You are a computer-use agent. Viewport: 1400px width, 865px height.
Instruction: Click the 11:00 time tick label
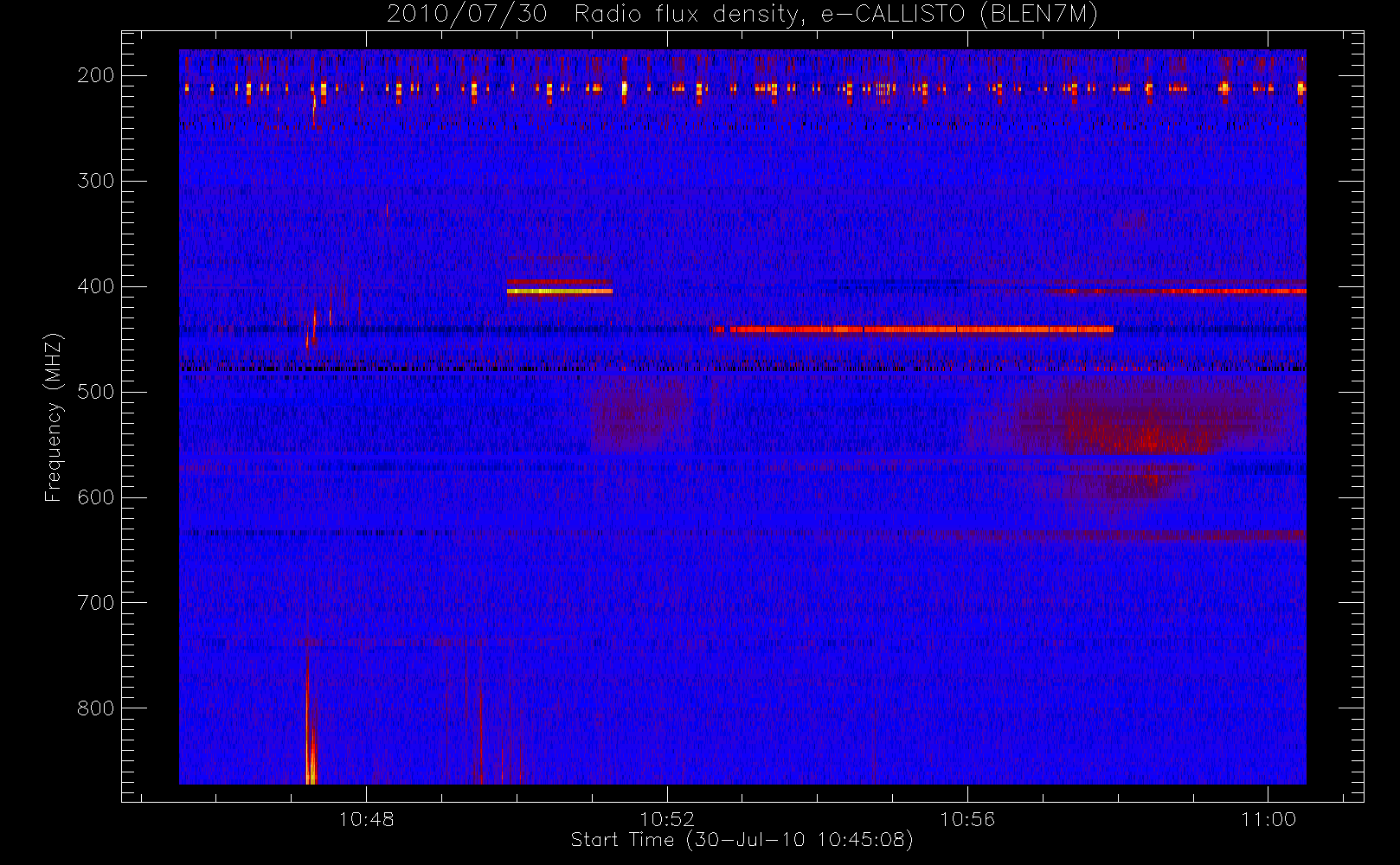point(1268,819)
